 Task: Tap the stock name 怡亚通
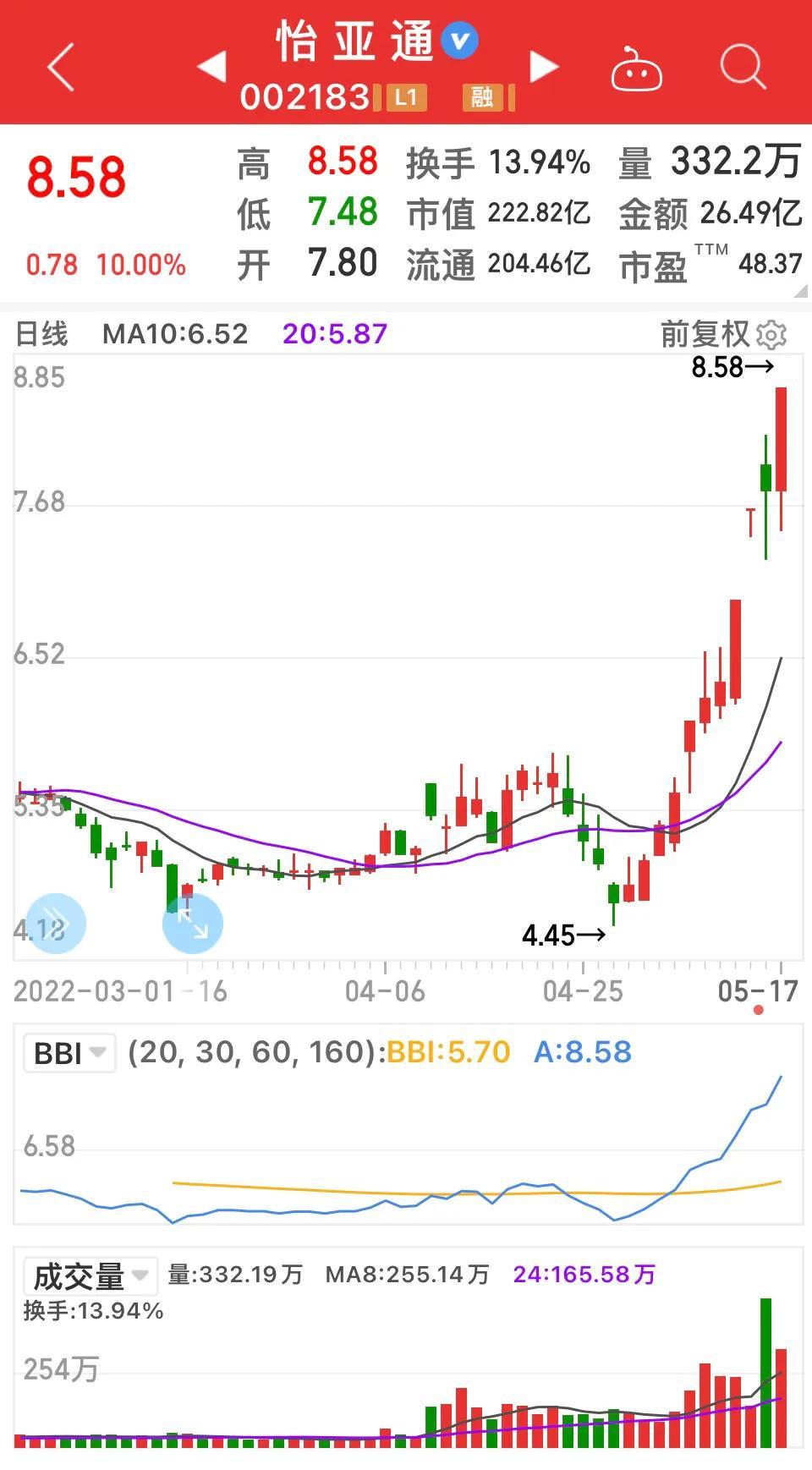tap(355, 41)
